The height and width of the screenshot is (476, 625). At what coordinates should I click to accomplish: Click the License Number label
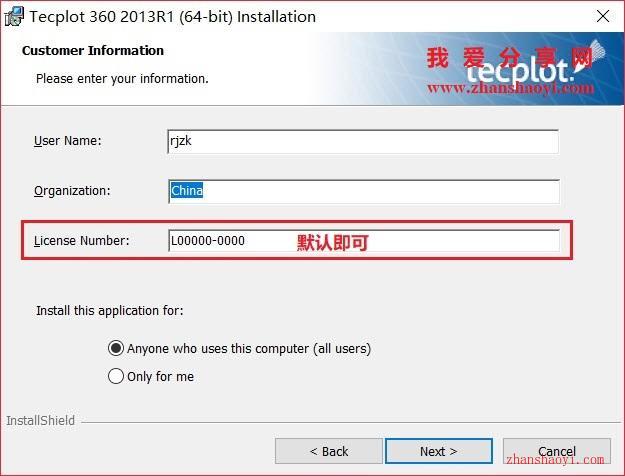pos(82,241)
